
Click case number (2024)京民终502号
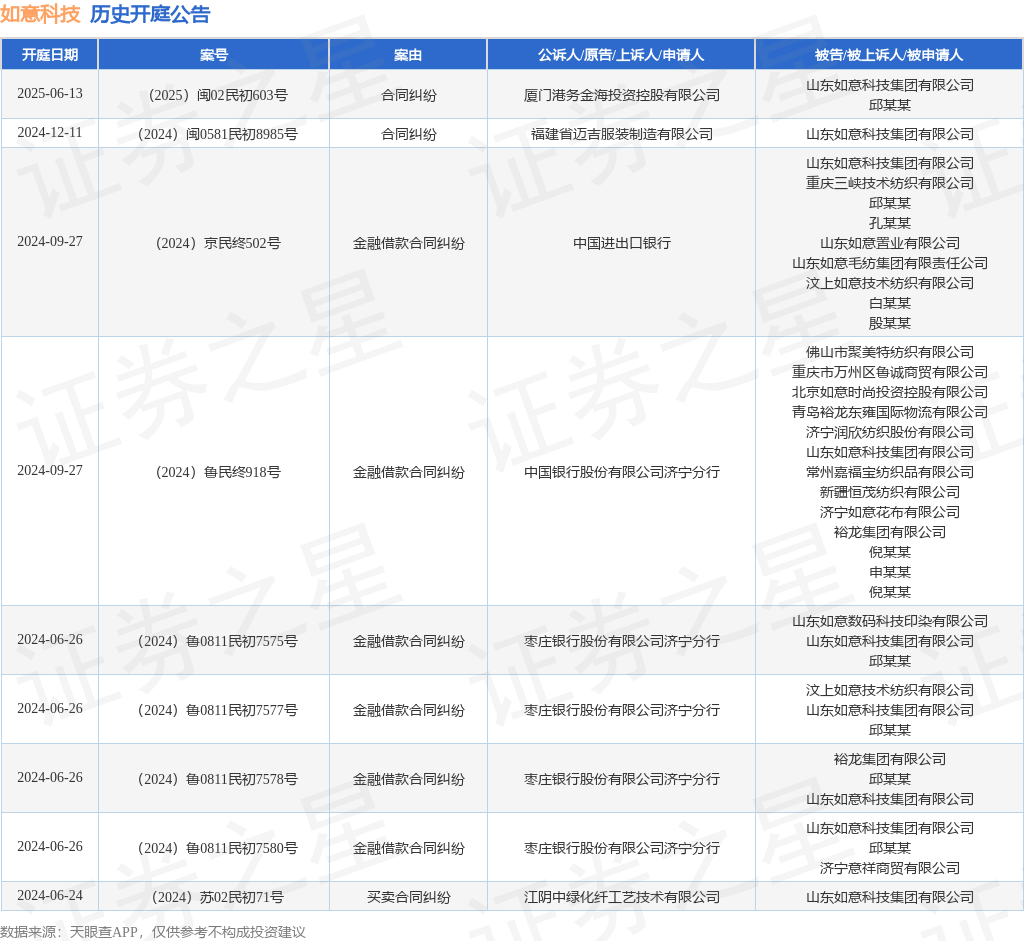[217, 243]
